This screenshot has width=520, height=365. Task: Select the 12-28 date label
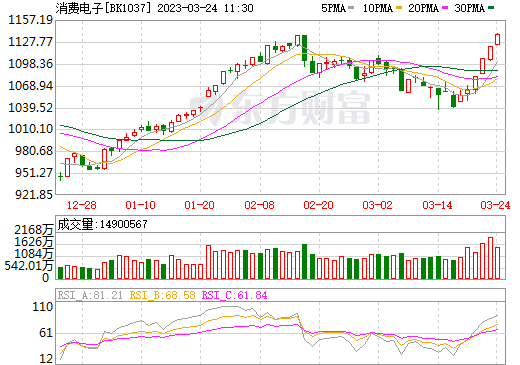(81, 205)
